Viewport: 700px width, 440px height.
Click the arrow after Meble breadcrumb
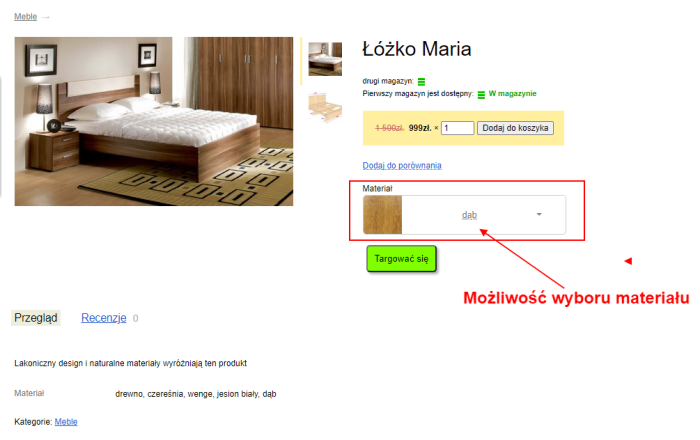(x=46, y=17)
